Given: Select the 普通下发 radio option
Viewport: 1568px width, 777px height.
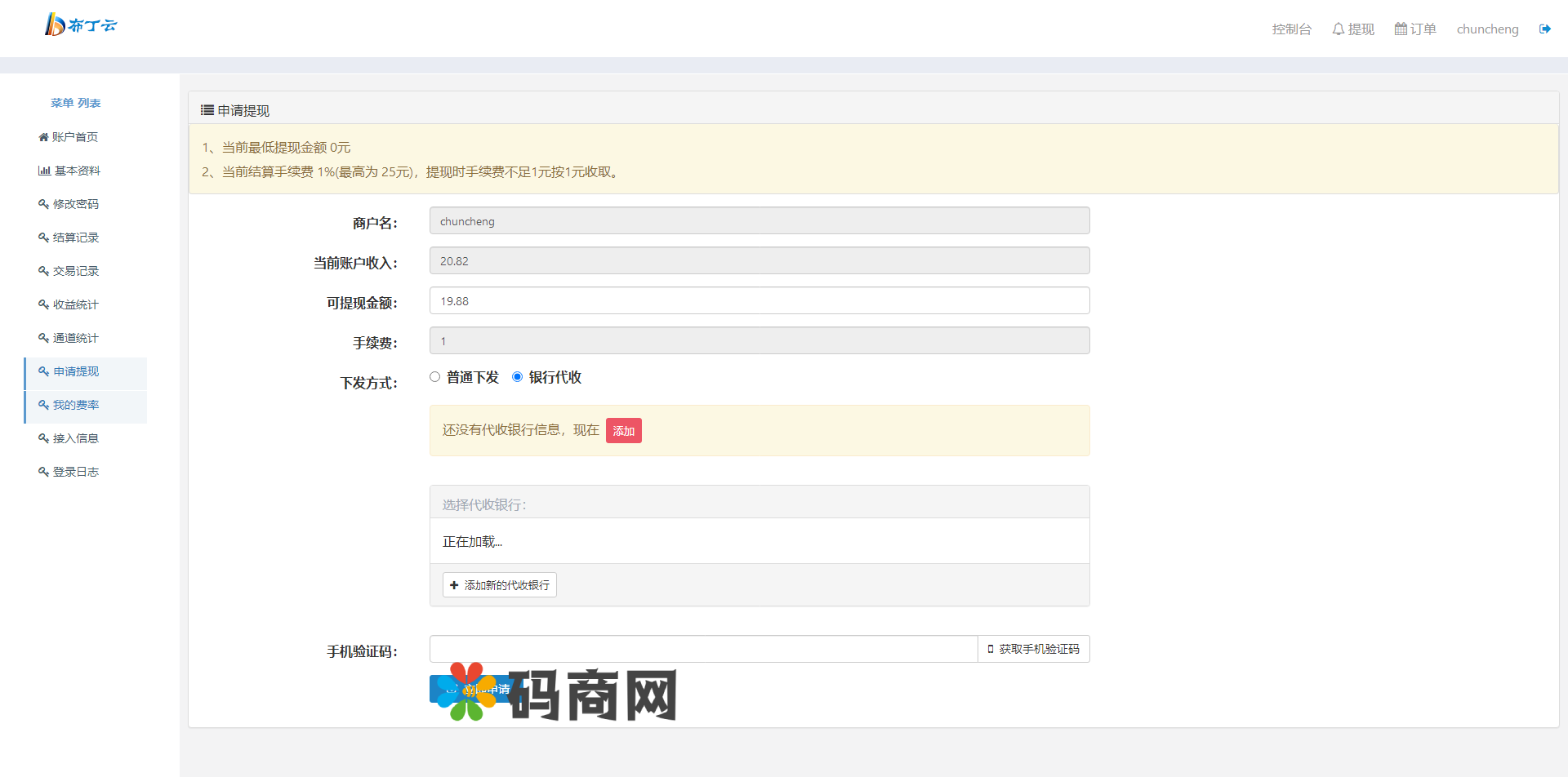Looking at the screenshot, I should [x=434, y=377].
